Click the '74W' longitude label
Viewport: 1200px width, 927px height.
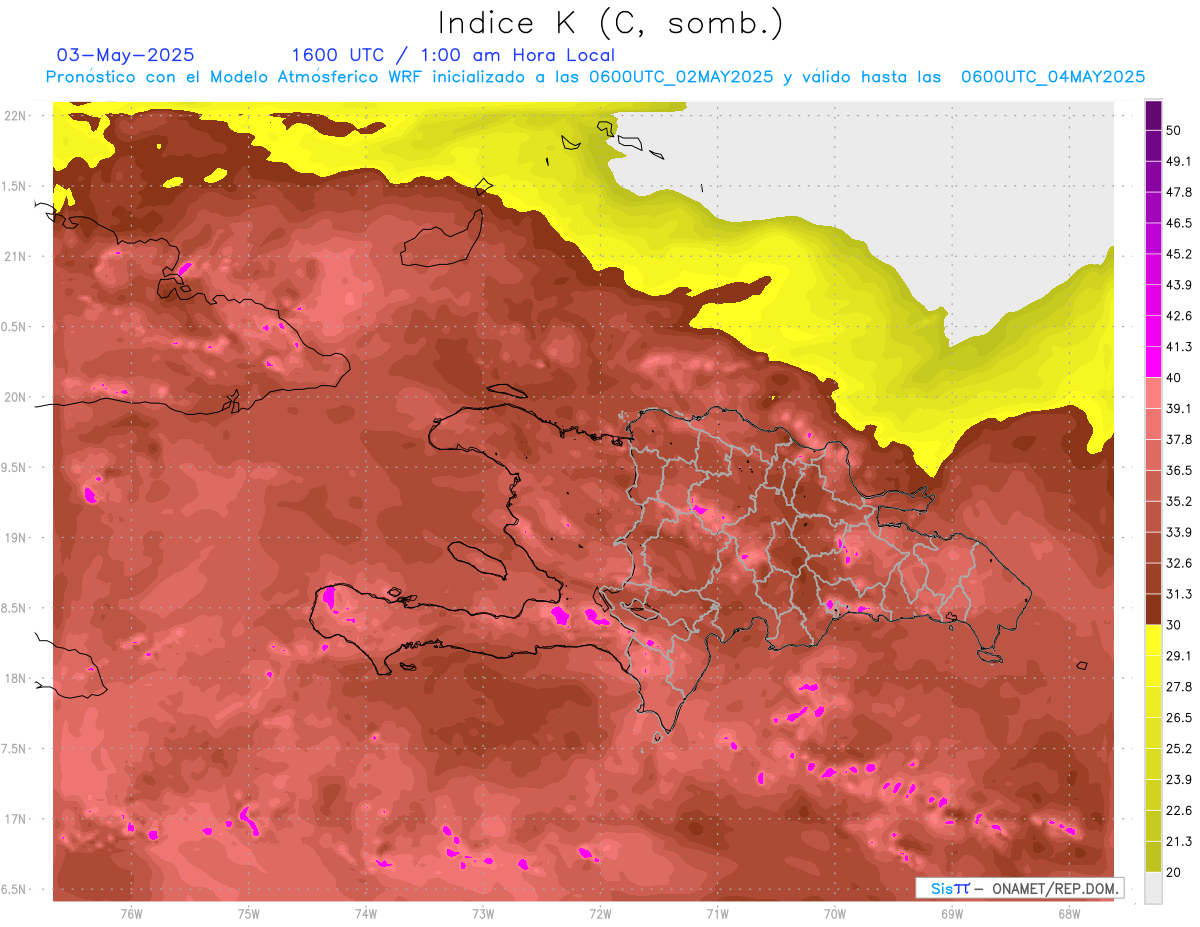click(366, 913)
